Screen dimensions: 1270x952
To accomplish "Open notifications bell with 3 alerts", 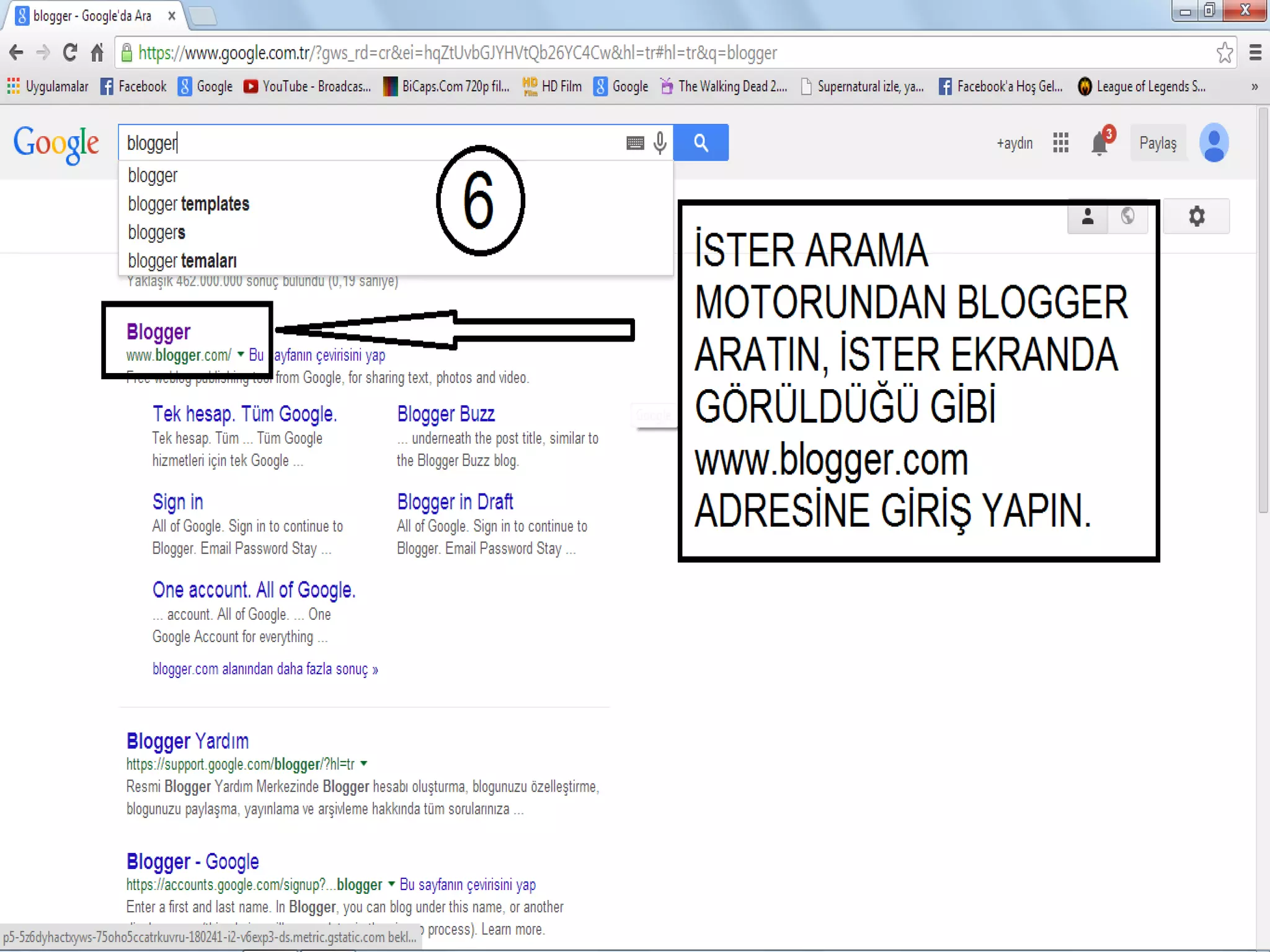I will coord(1102,142).
